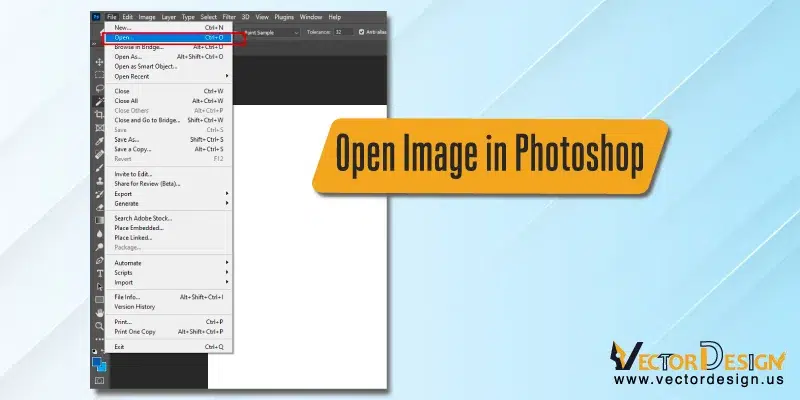This screenshot has height=400, width=800.
Task: Choose New... menu entry
Action: click(x=169, y=28)
